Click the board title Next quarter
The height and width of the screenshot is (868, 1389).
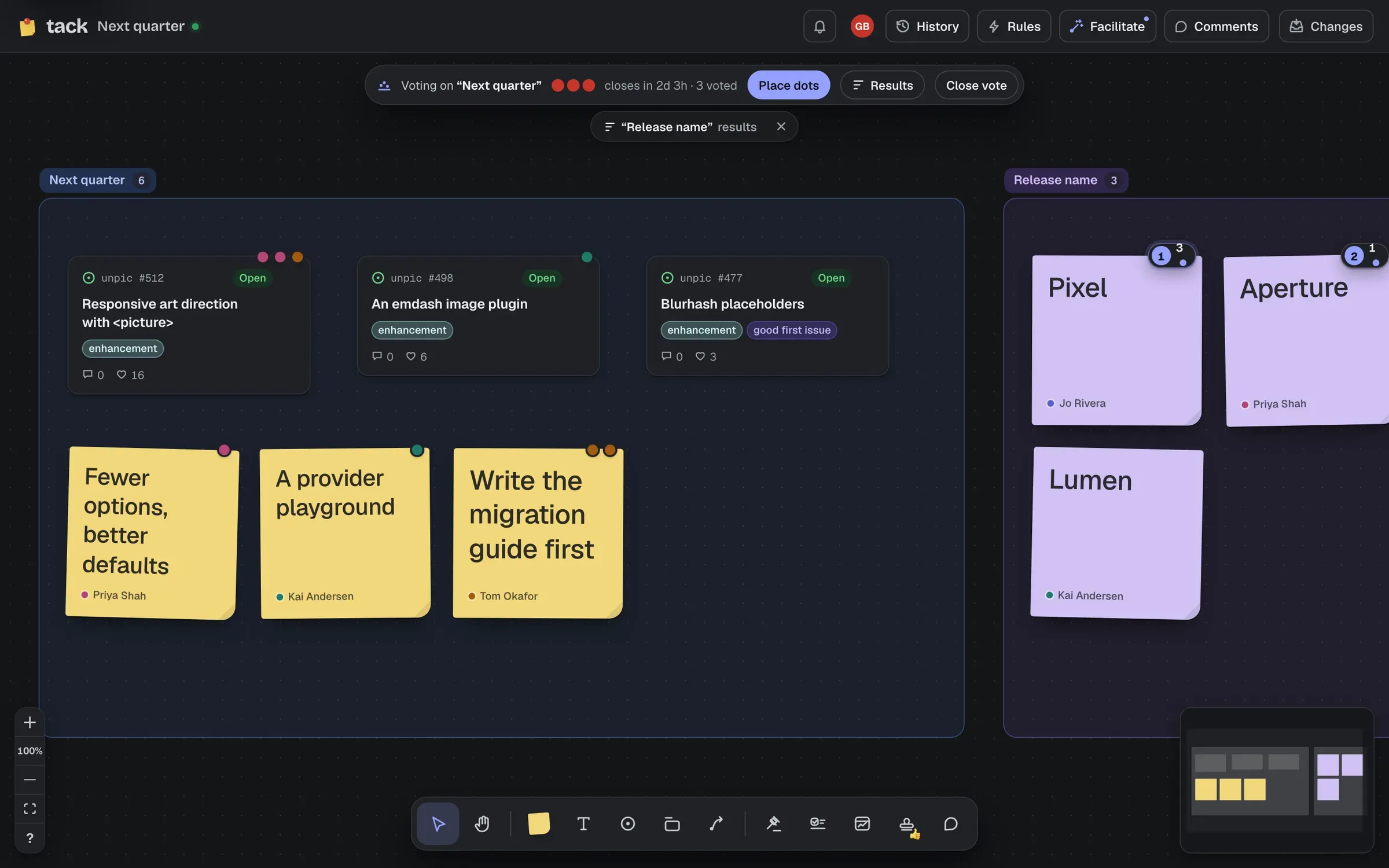(x=141, y=26)
